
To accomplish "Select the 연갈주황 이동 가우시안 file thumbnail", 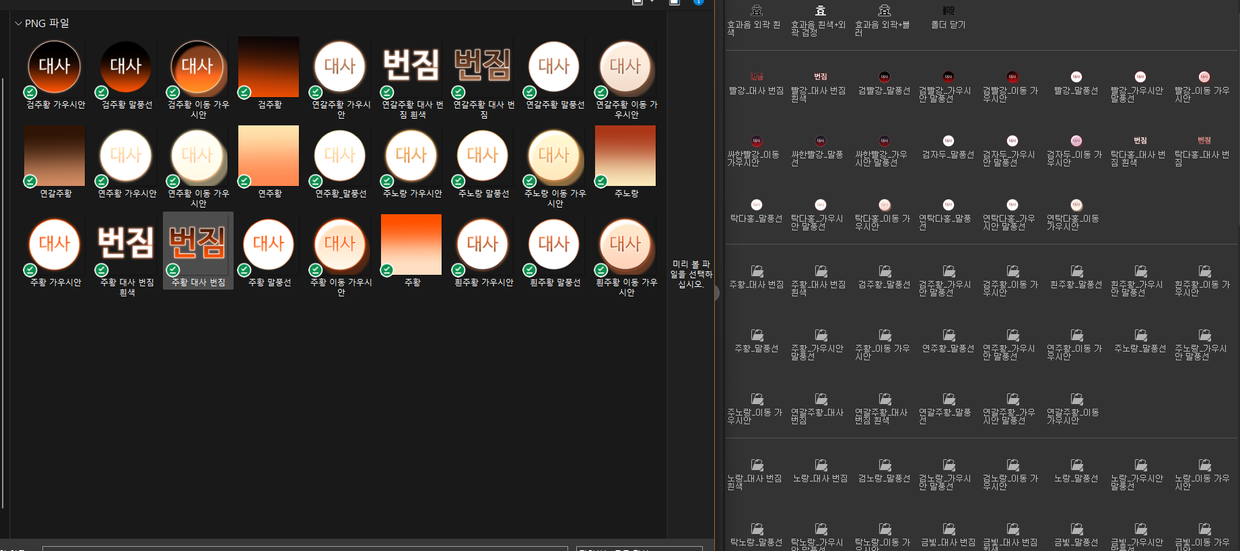I will (625, 67).
